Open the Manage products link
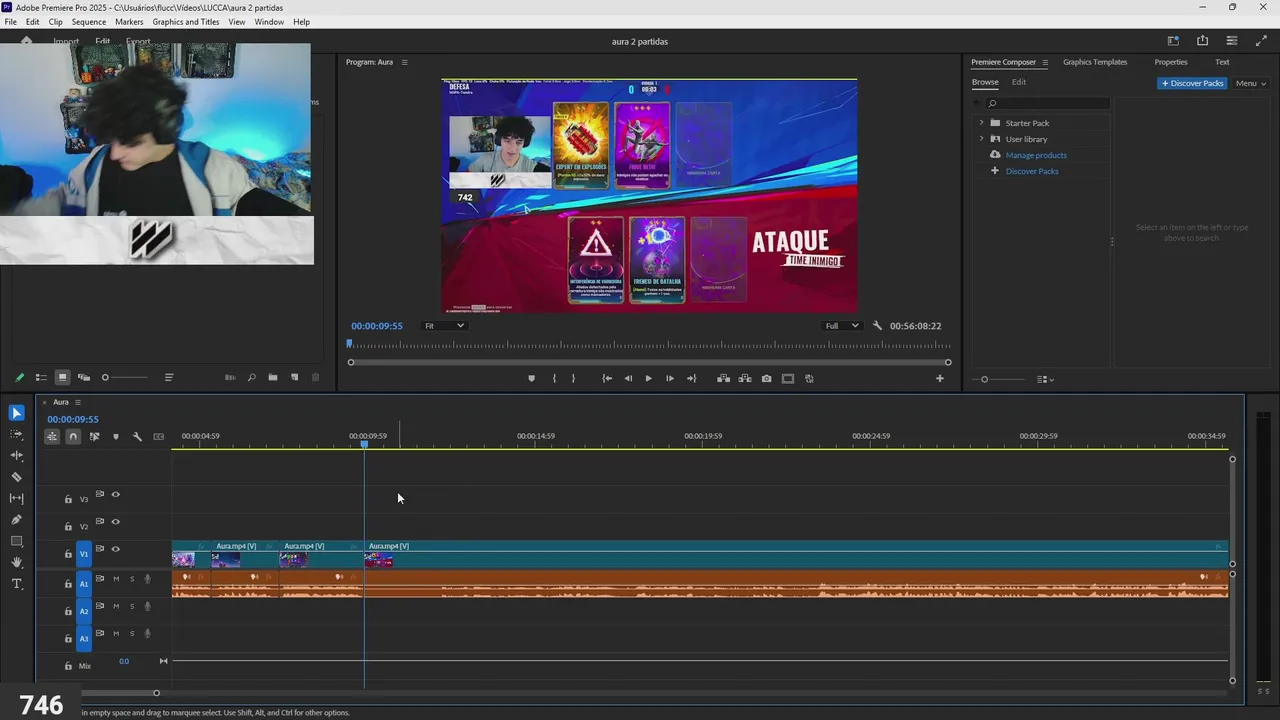 point(1036,155)
